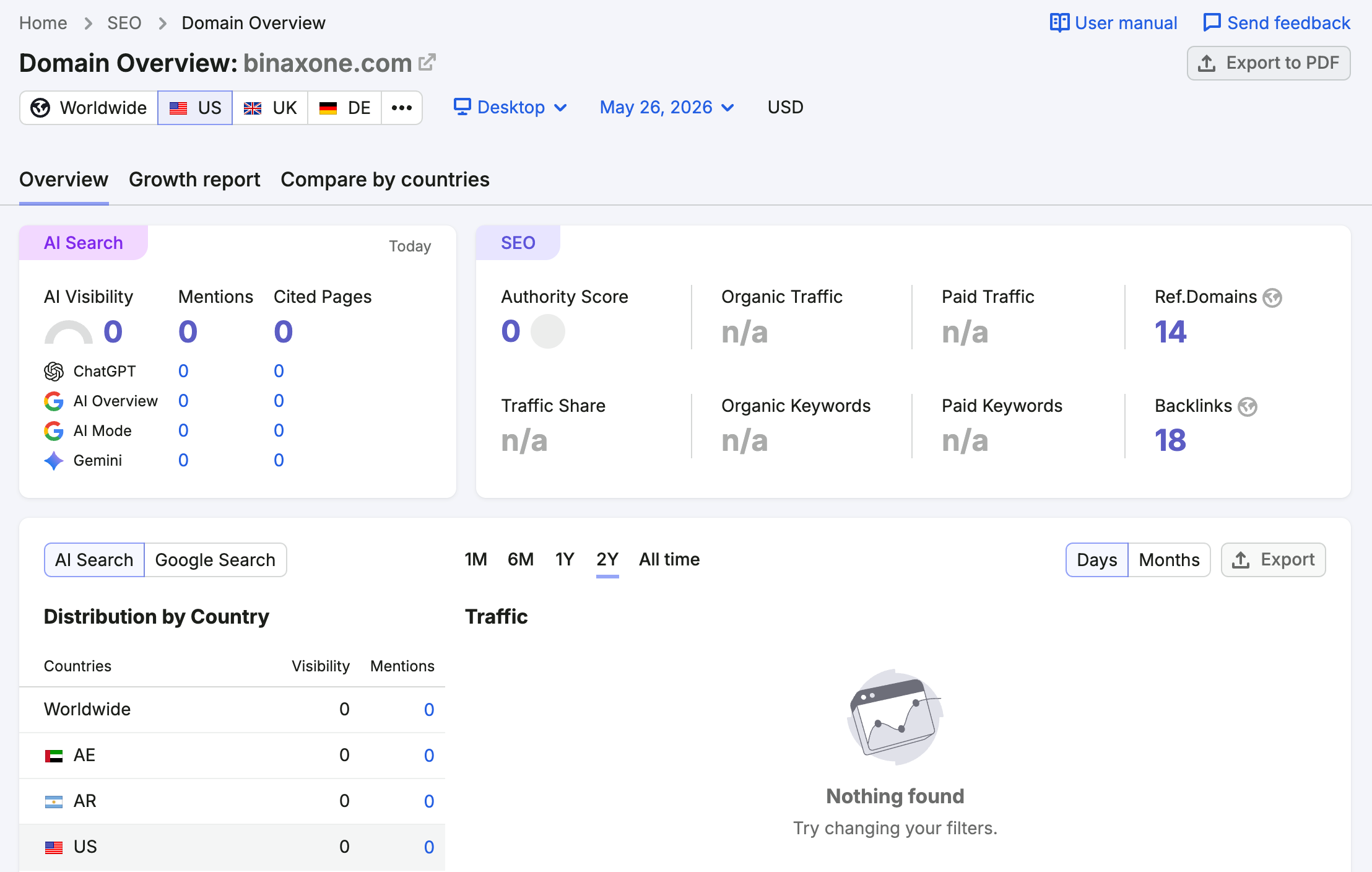
Task: Open binaxone.com external link icon
Action: (x=427, y=62)
